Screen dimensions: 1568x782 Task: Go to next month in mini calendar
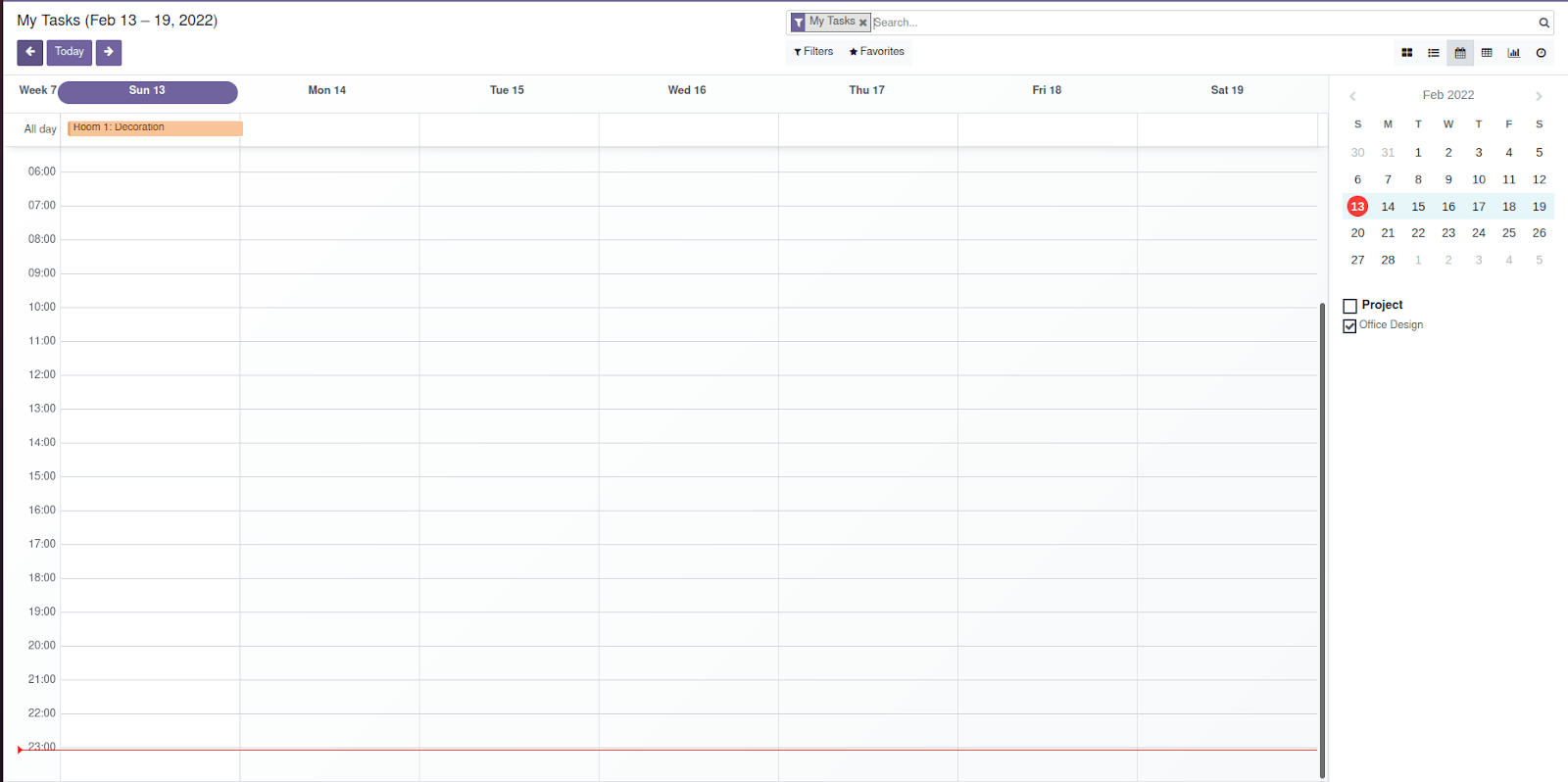1539,96
